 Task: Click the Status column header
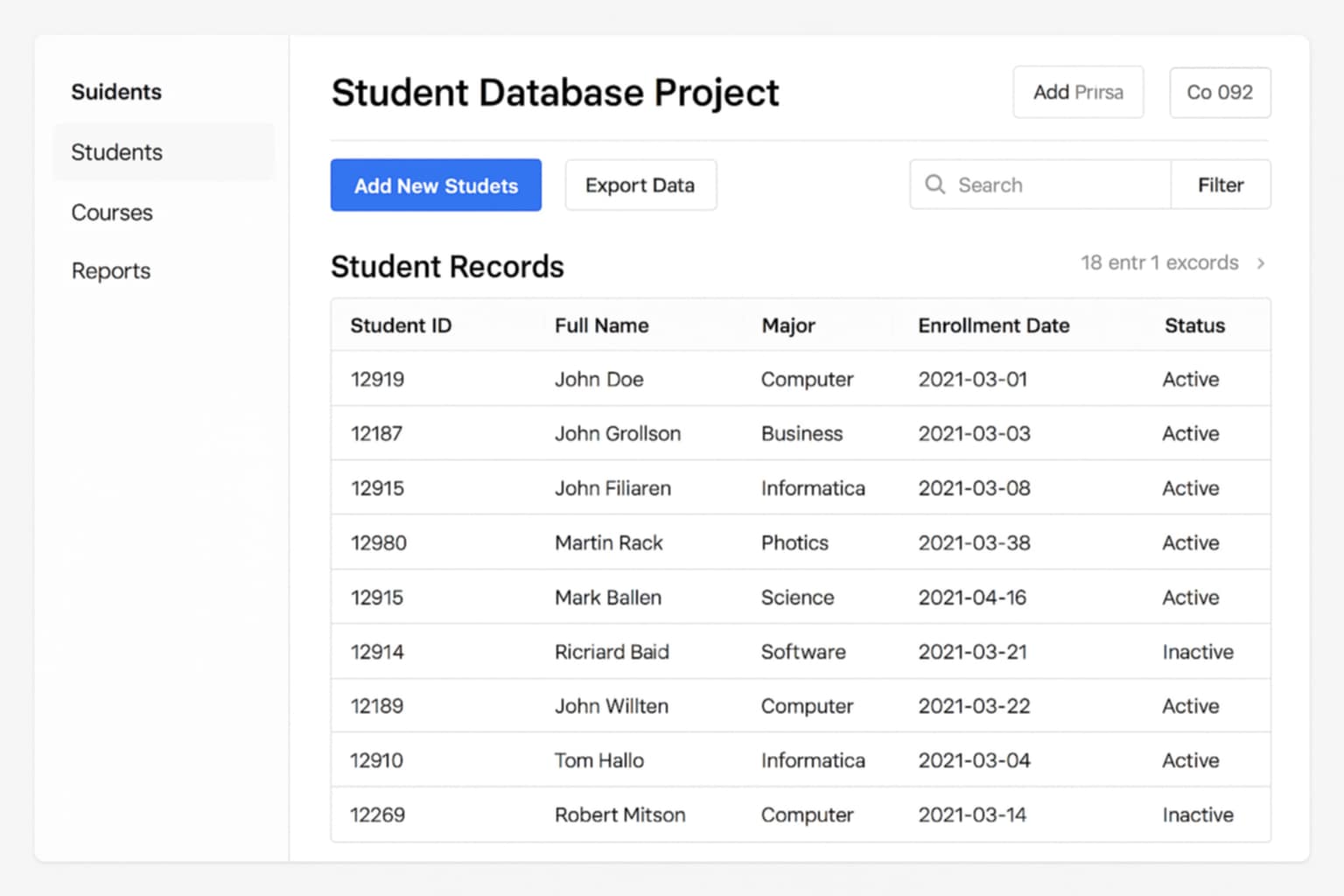click(1193, 325)
